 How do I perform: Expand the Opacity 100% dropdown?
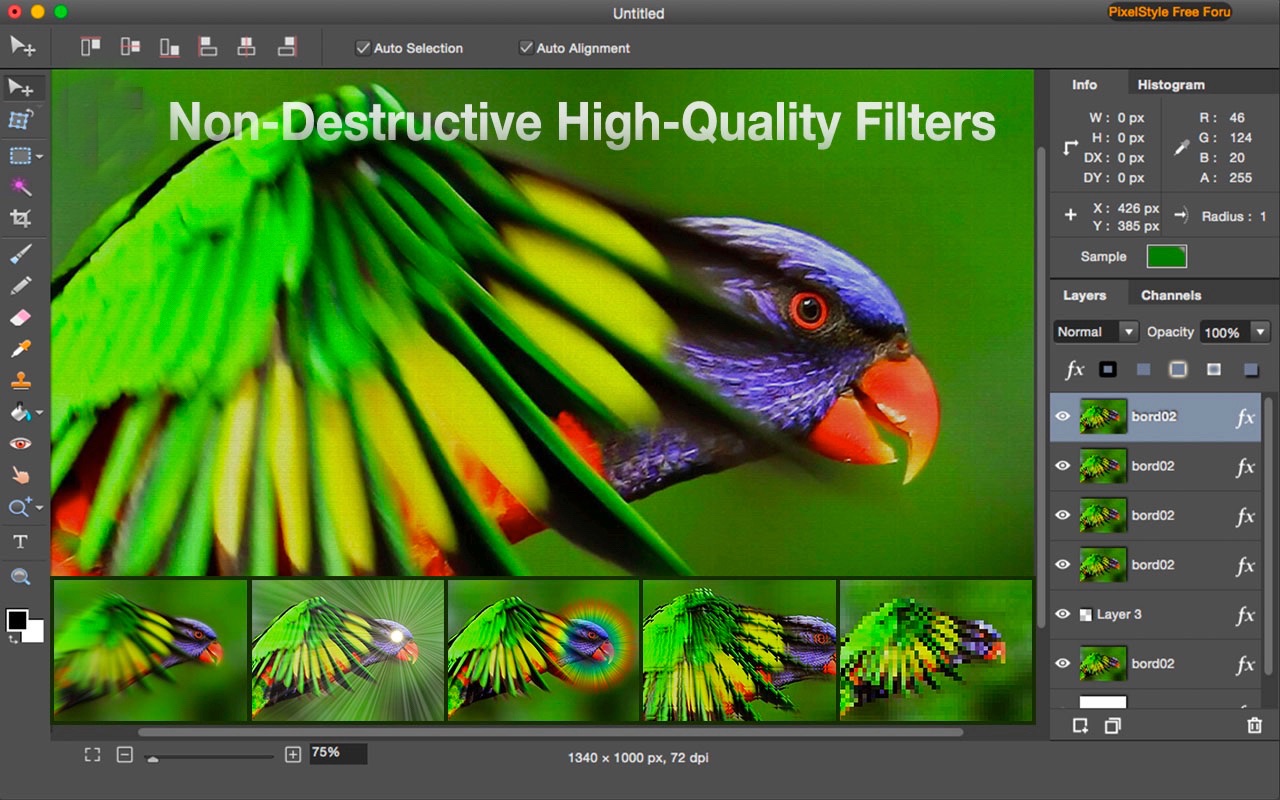click(x=1260, y=332)
